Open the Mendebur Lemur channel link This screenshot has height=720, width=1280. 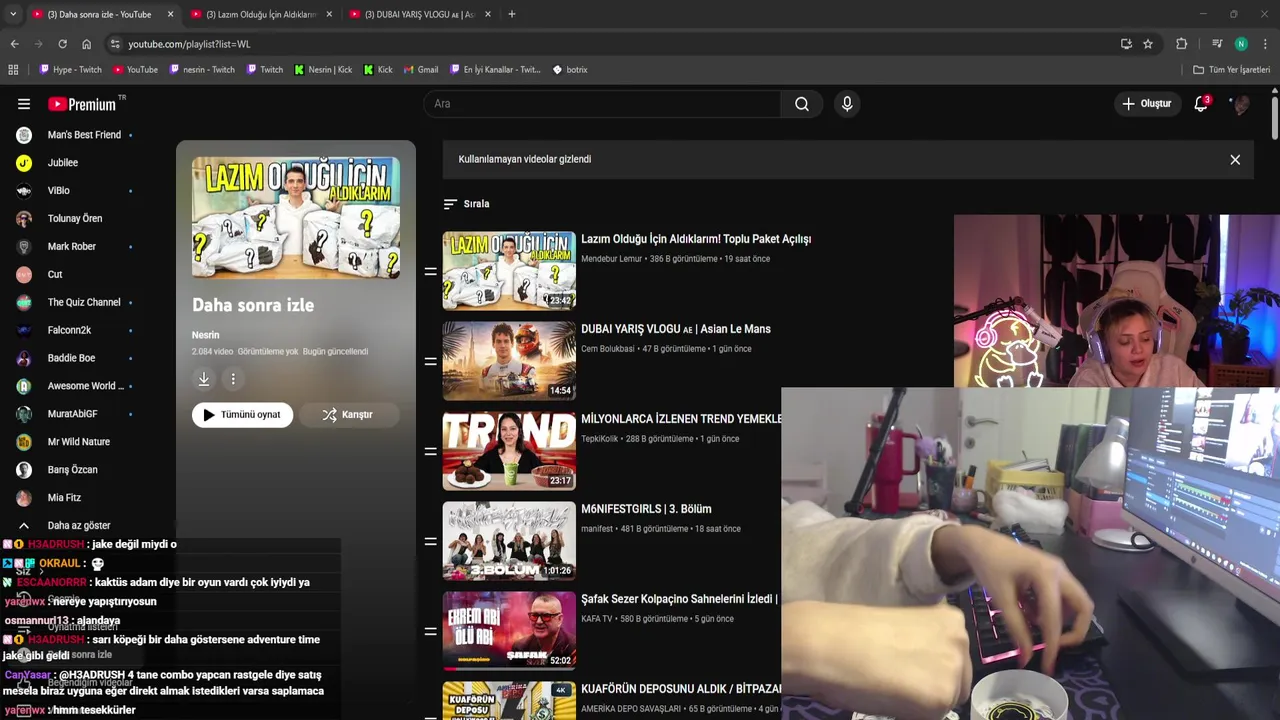[x=611, y=259]
